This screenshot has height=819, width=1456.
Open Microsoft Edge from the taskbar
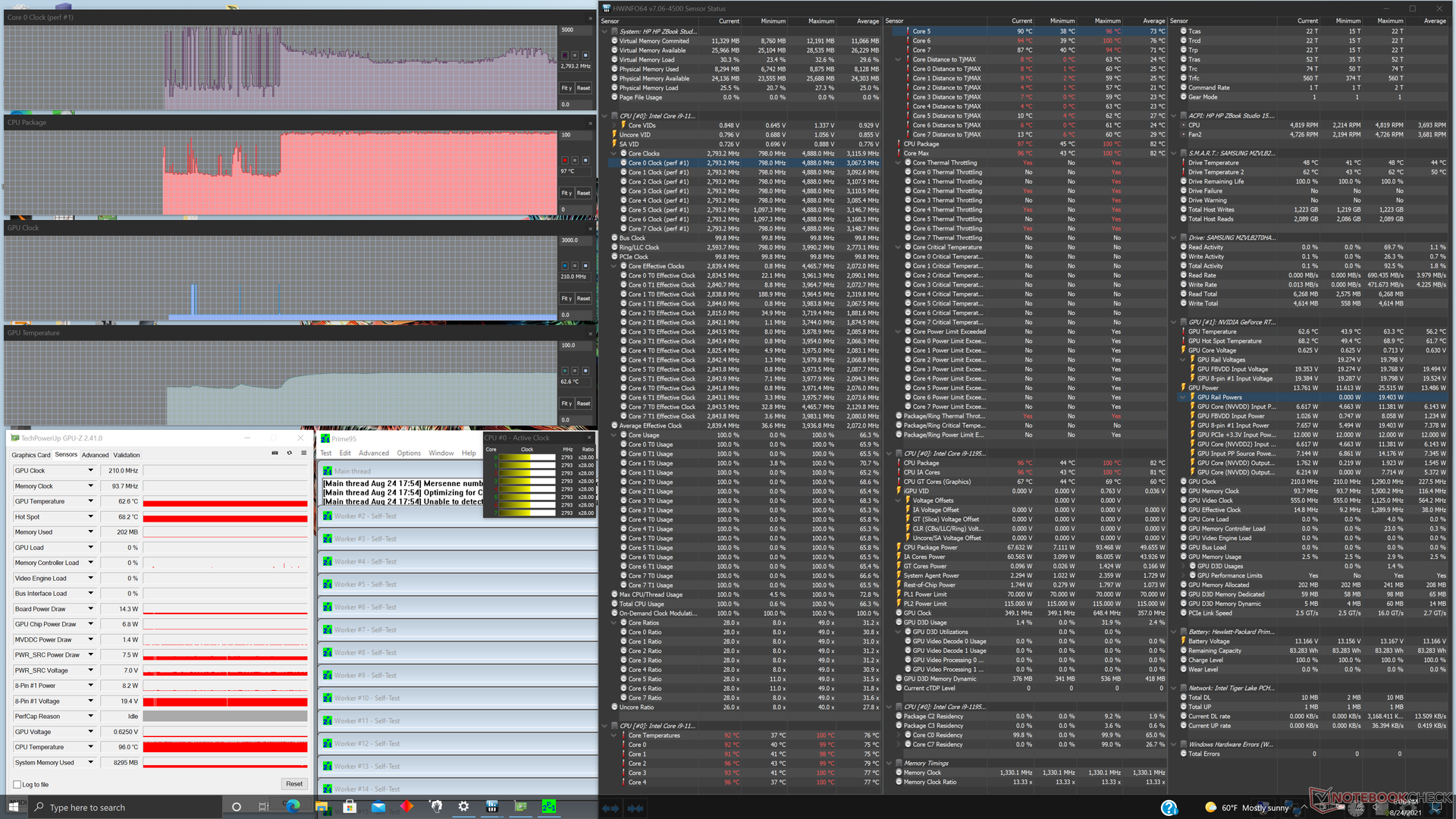click(x=293, y=806)
